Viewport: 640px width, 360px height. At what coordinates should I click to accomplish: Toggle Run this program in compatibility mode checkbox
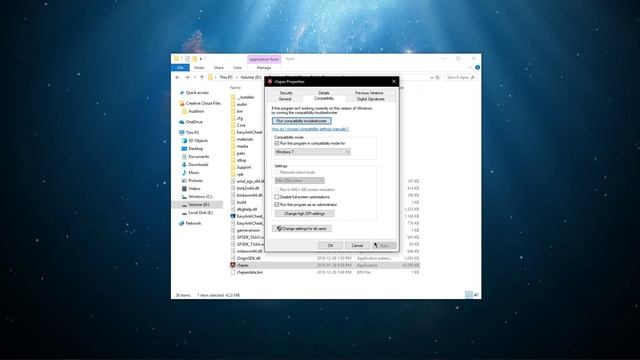277,144
